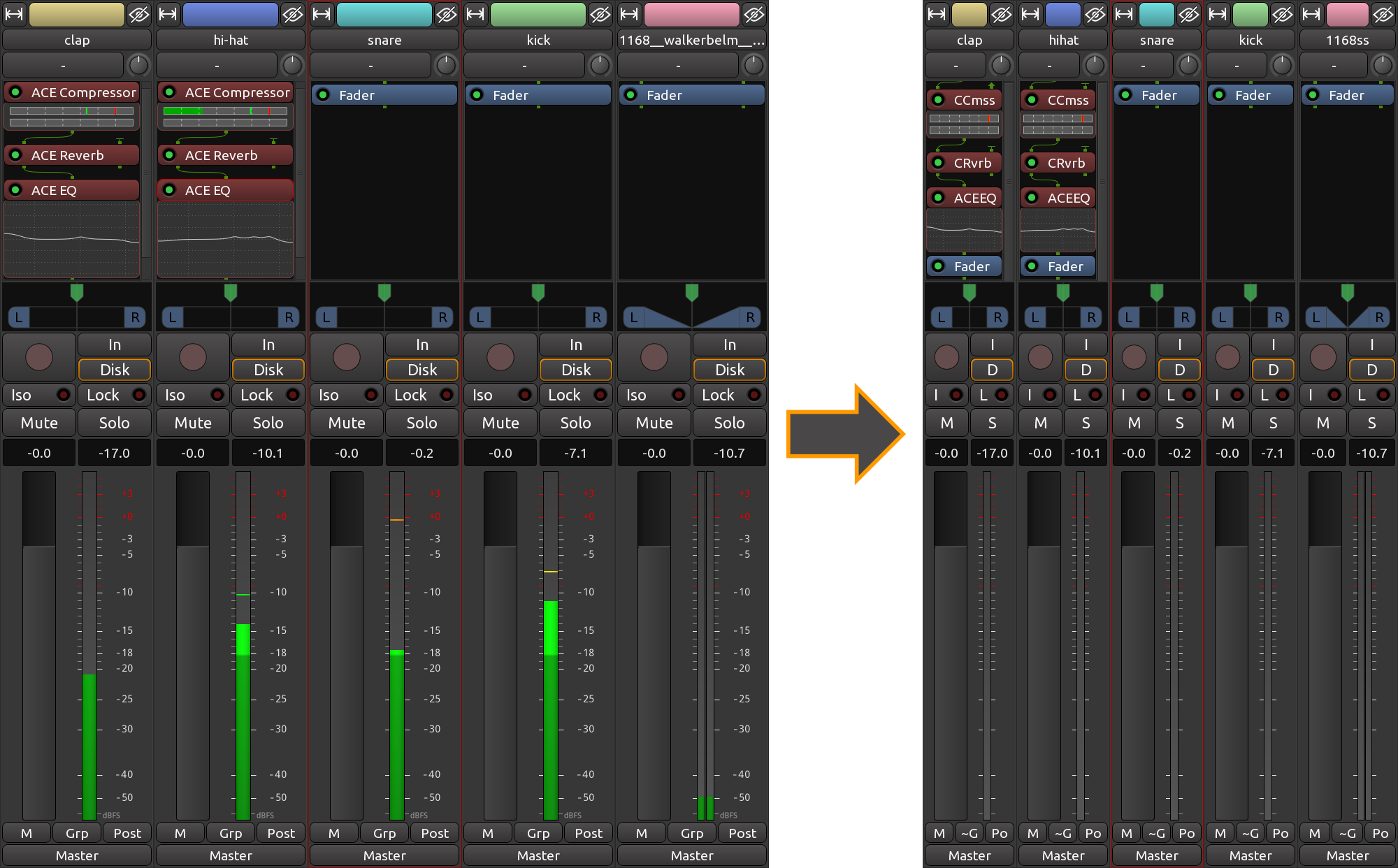Hide the narrow 1168ss strip via eye icon
Image resolution: width=1398 pixels, height=868 pixels.
[x=1383, y=14]
